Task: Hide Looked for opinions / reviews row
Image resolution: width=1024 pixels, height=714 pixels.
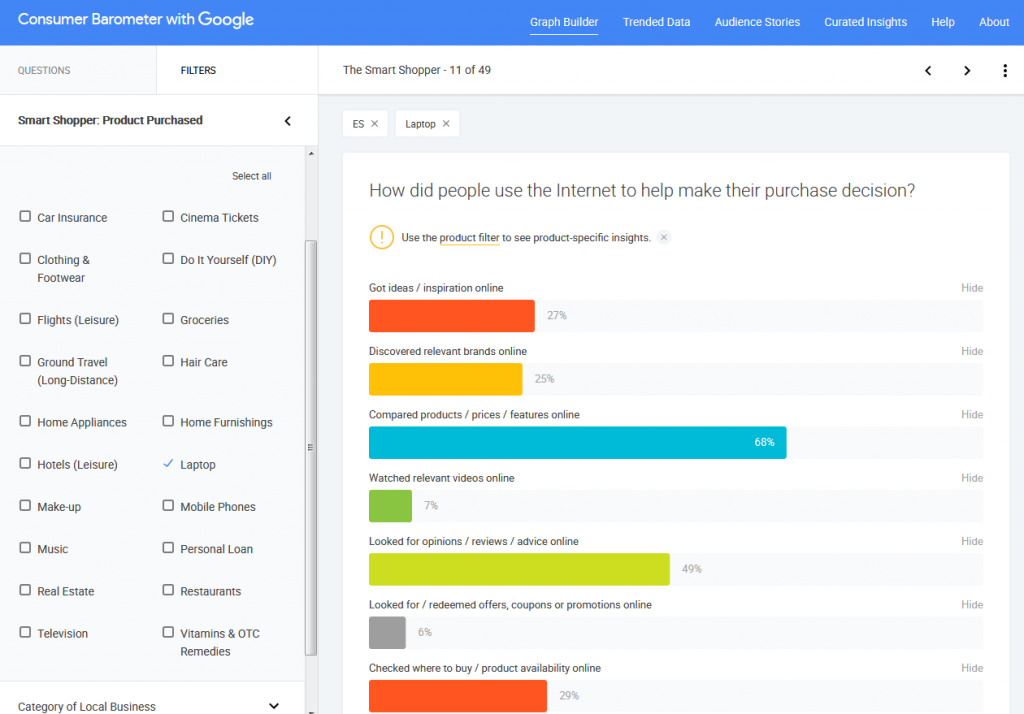Action: click(972, 542)
